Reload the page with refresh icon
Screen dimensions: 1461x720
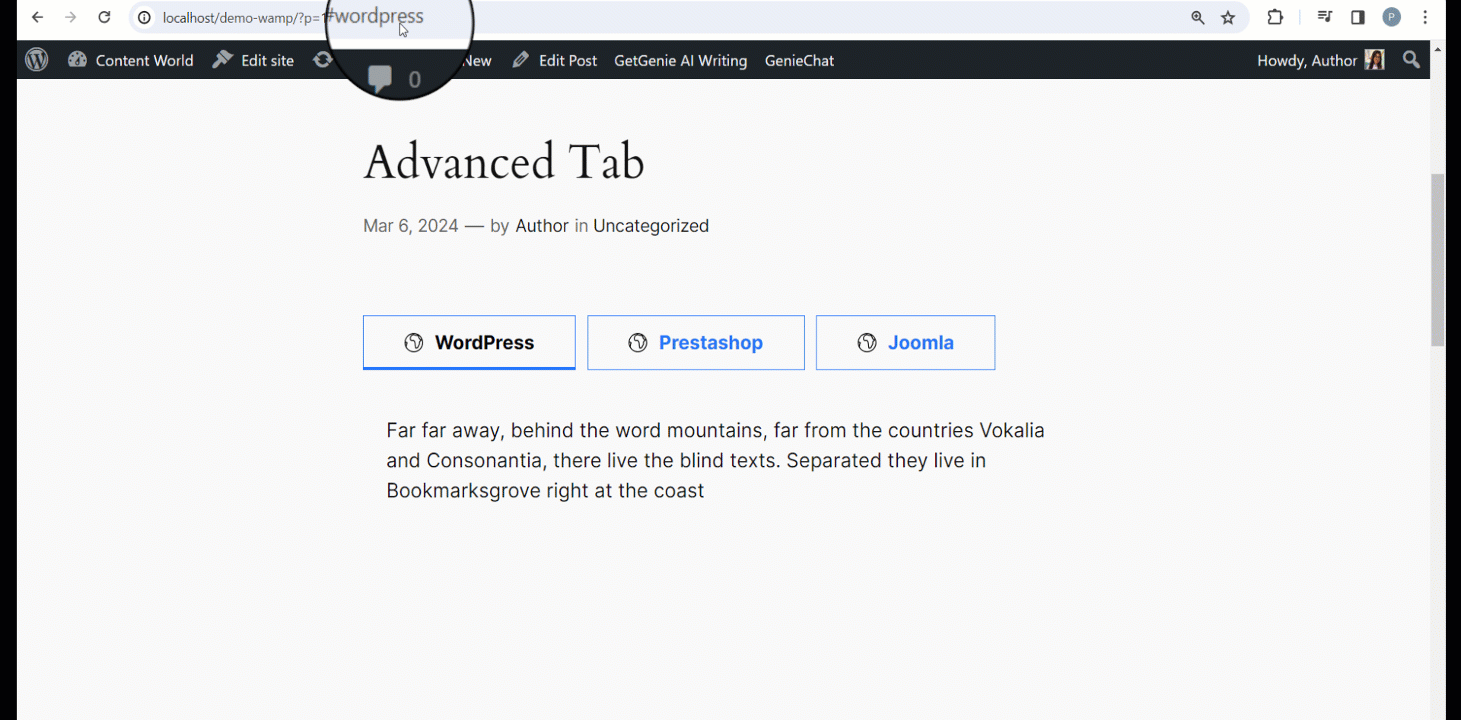[x=104, y=17]
